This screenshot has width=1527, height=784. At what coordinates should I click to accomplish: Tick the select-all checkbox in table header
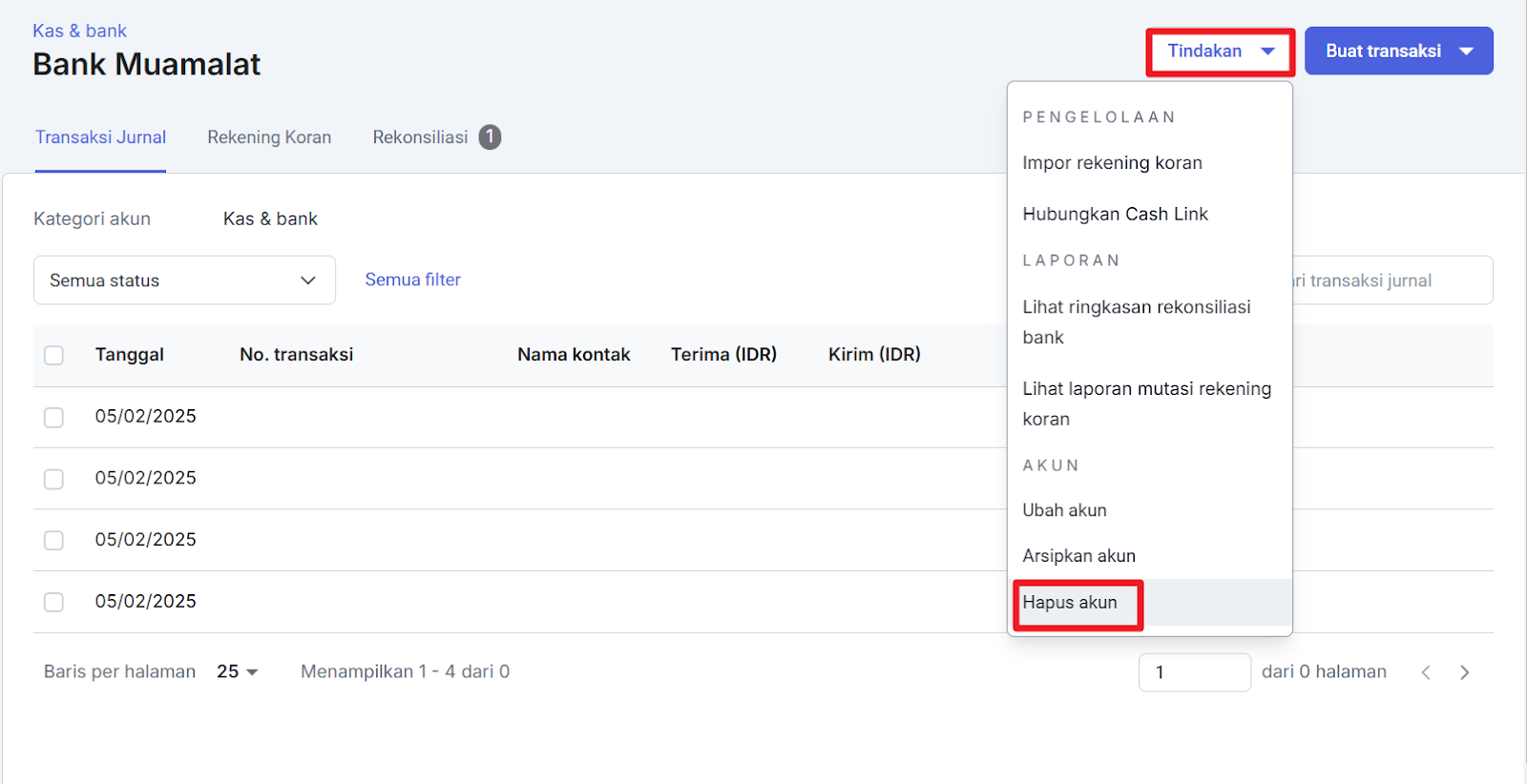(53, 355)
